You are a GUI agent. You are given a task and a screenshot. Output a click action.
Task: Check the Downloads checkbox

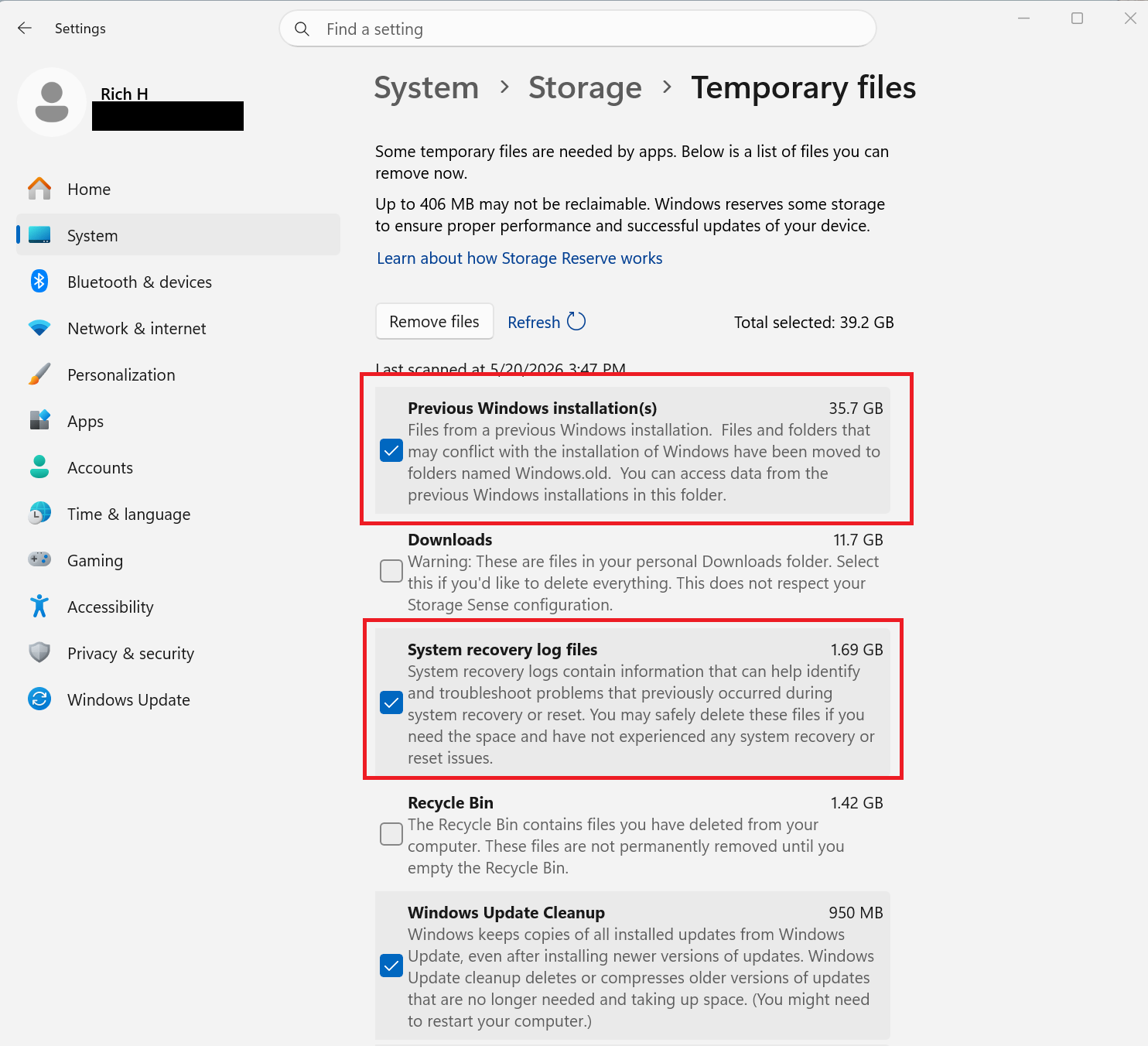click(391, 571)
